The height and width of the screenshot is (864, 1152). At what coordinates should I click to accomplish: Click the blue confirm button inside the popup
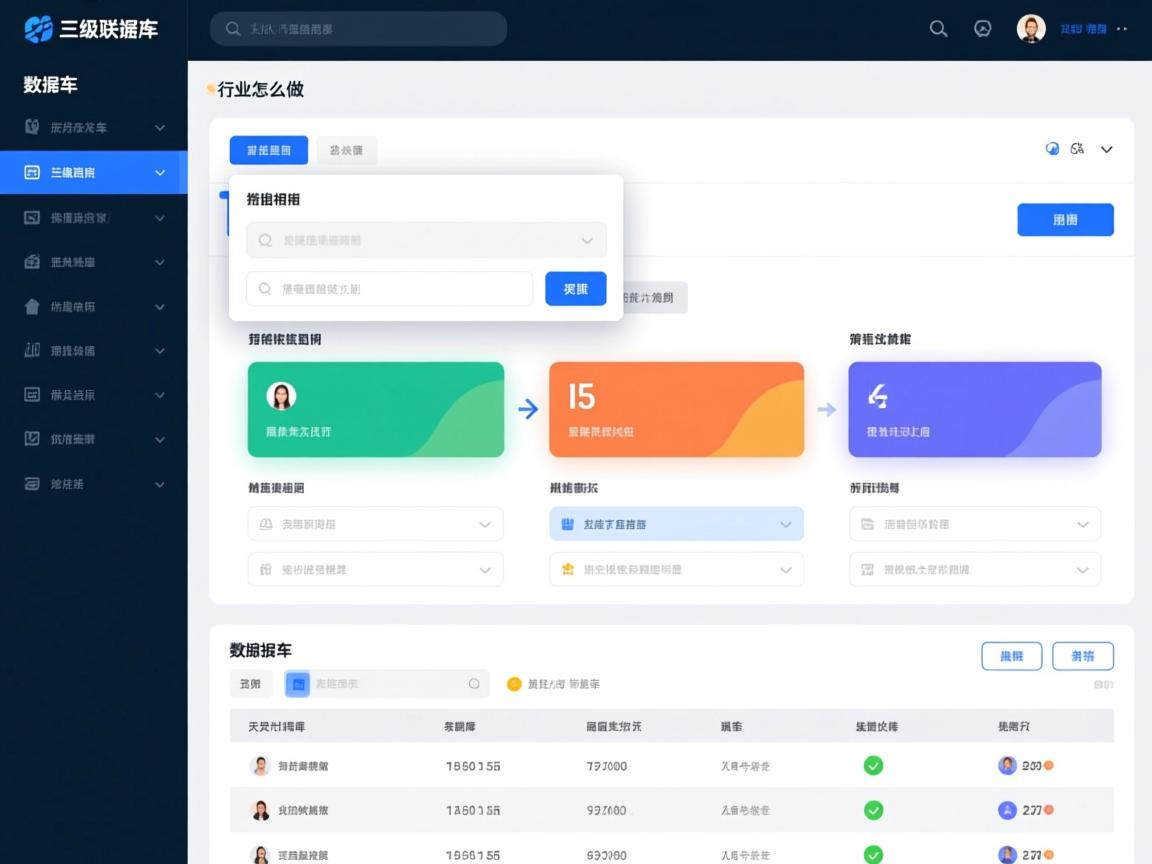pos(575,289)
